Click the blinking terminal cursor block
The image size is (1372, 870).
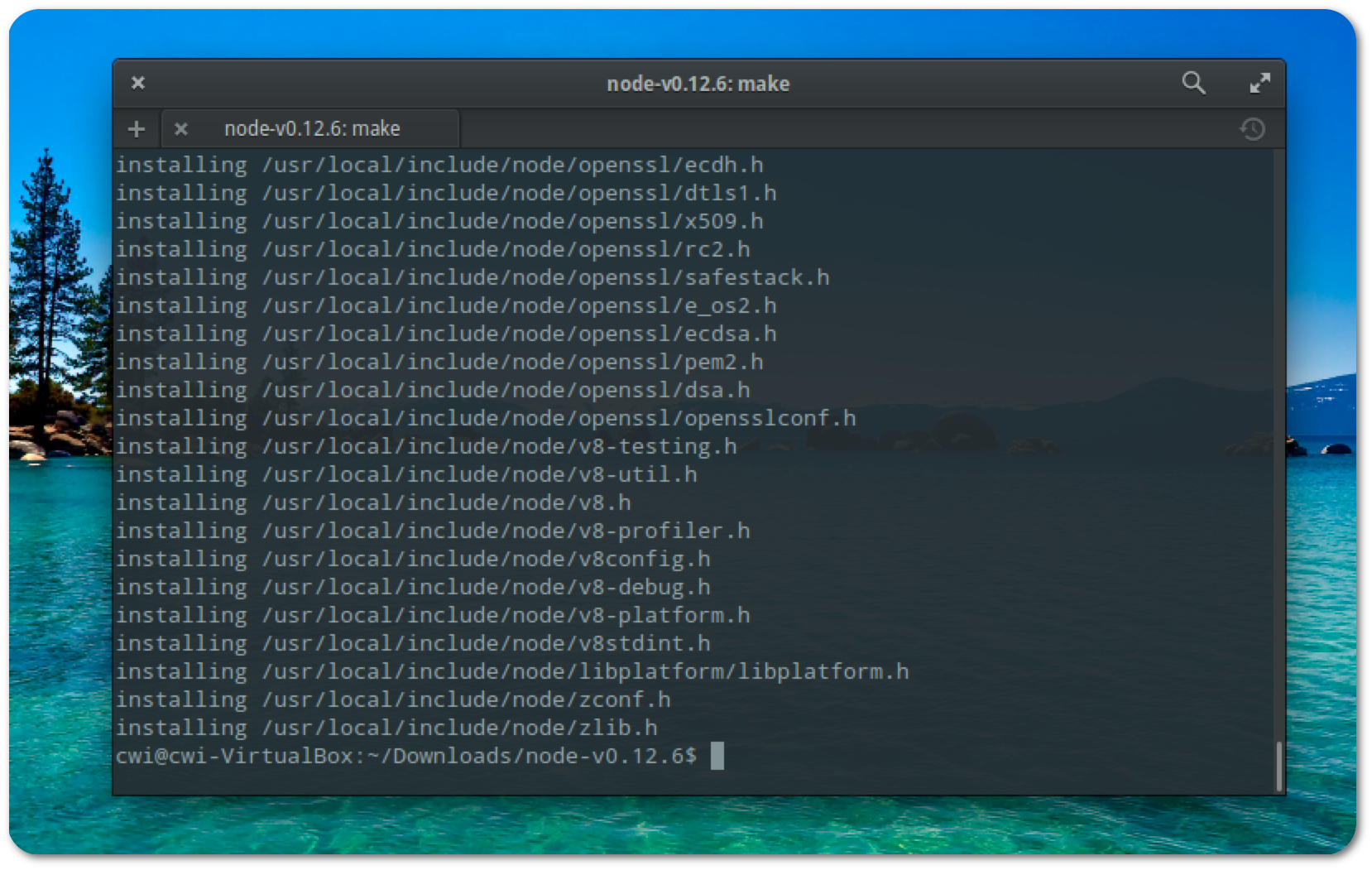tap(717, 756)
